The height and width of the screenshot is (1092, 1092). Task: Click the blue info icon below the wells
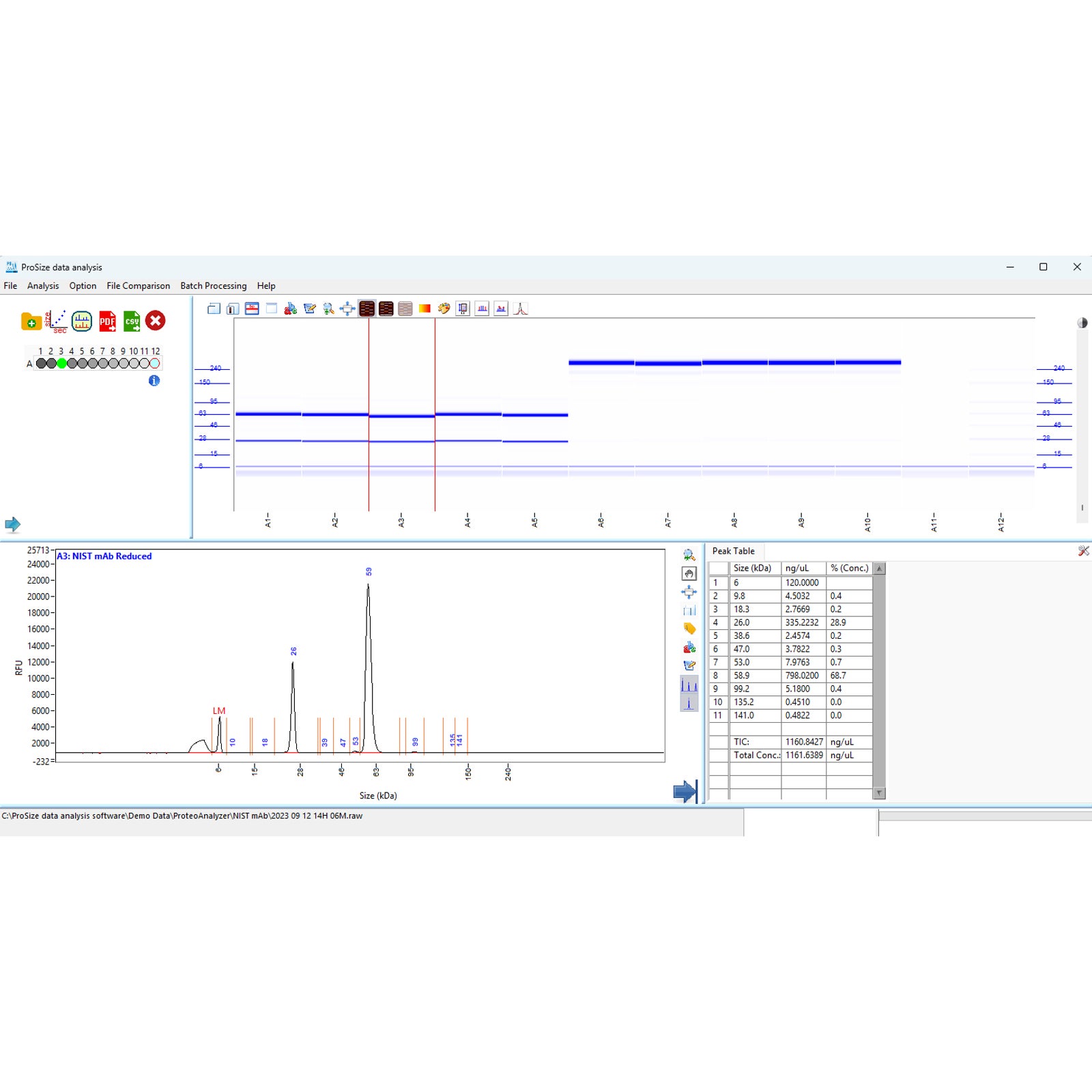(154, 381)
